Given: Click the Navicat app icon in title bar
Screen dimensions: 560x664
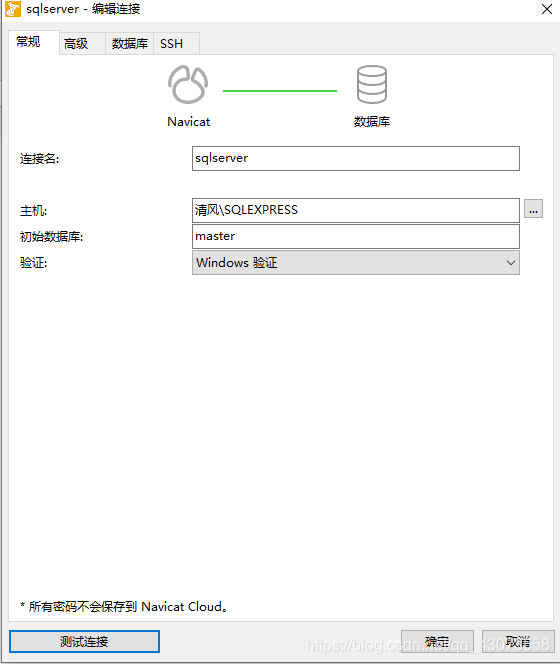Looking at the screenshot, I should click(13, 9).
